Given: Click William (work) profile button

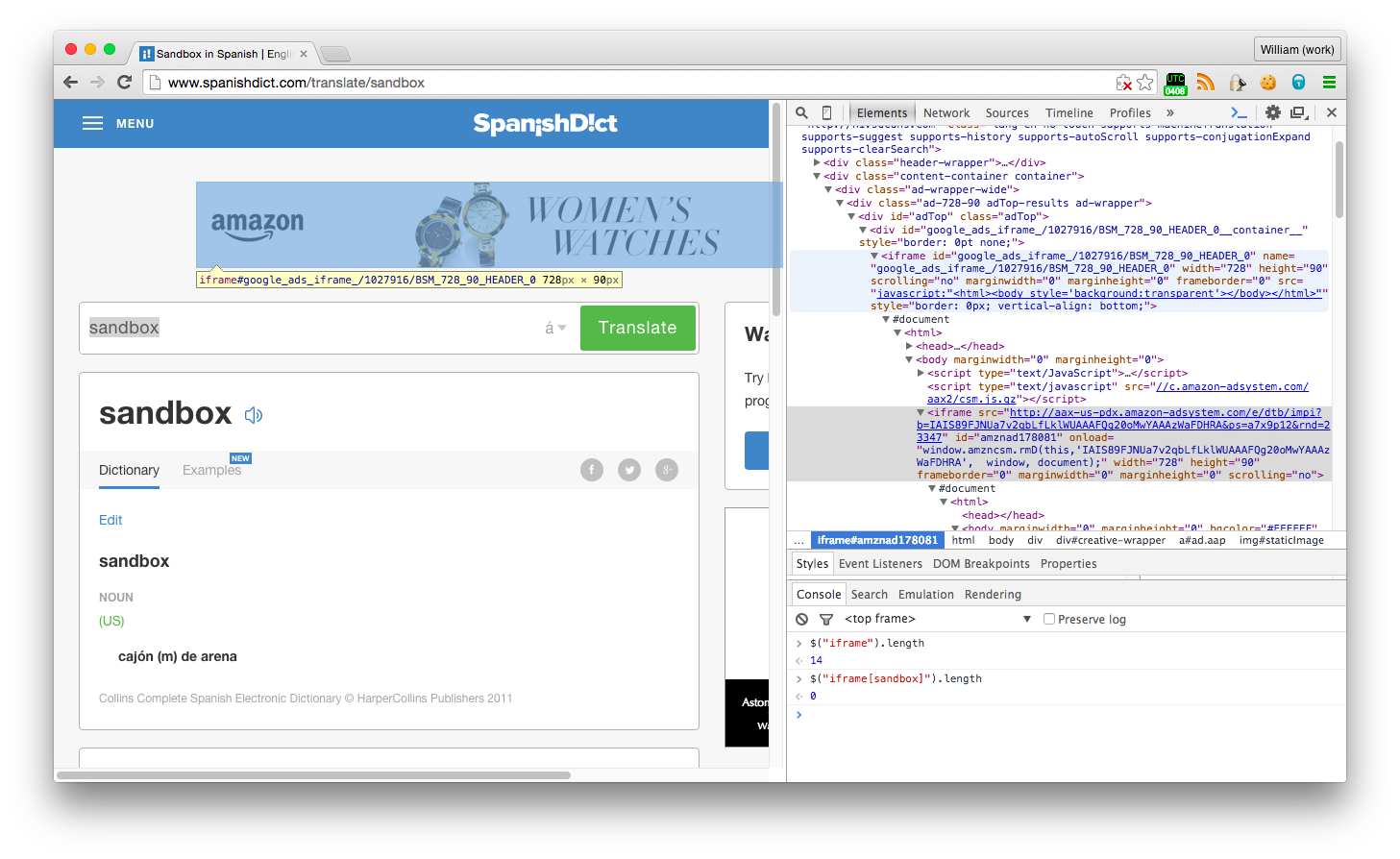Looking at the screenshot, I should [x=1297, y=50].
